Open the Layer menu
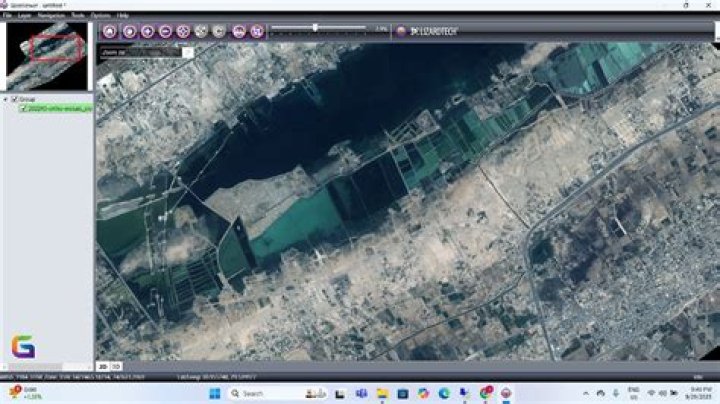 tap(24, 16)
